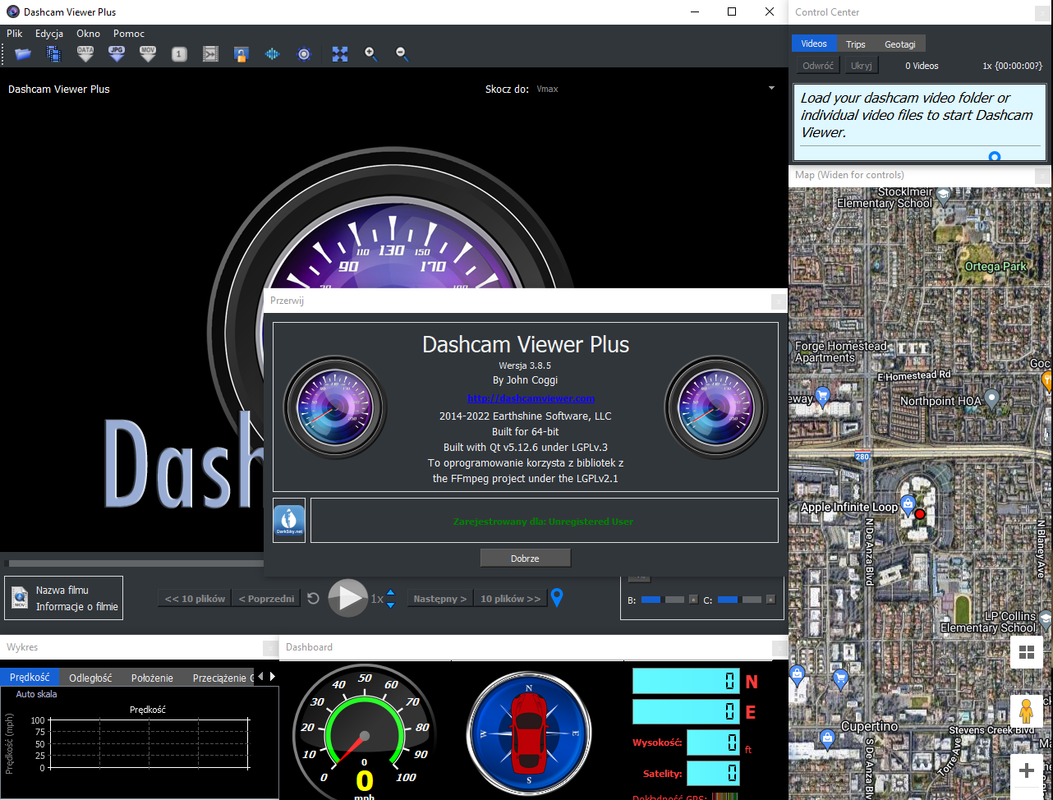
Task: Go to next file with 'Następny >'
Action: [x=440, y=598]
